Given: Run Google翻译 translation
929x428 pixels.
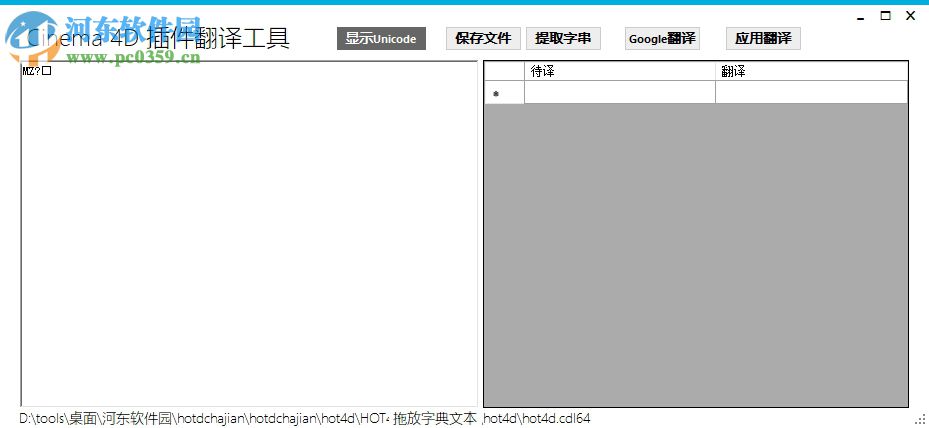Looking at the screenshot, I should [x=662, y=39].
